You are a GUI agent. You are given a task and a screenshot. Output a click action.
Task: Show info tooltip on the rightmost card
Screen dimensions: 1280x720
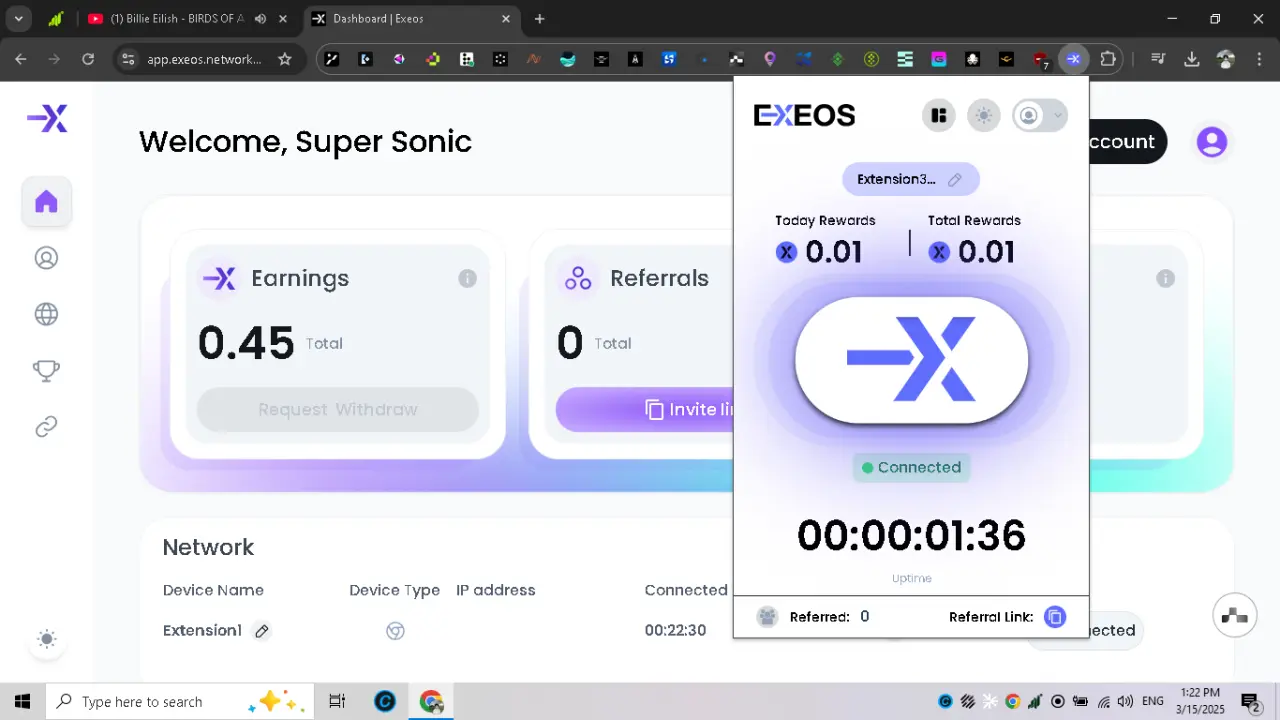pyautogui.click(x=1165, y=278)
